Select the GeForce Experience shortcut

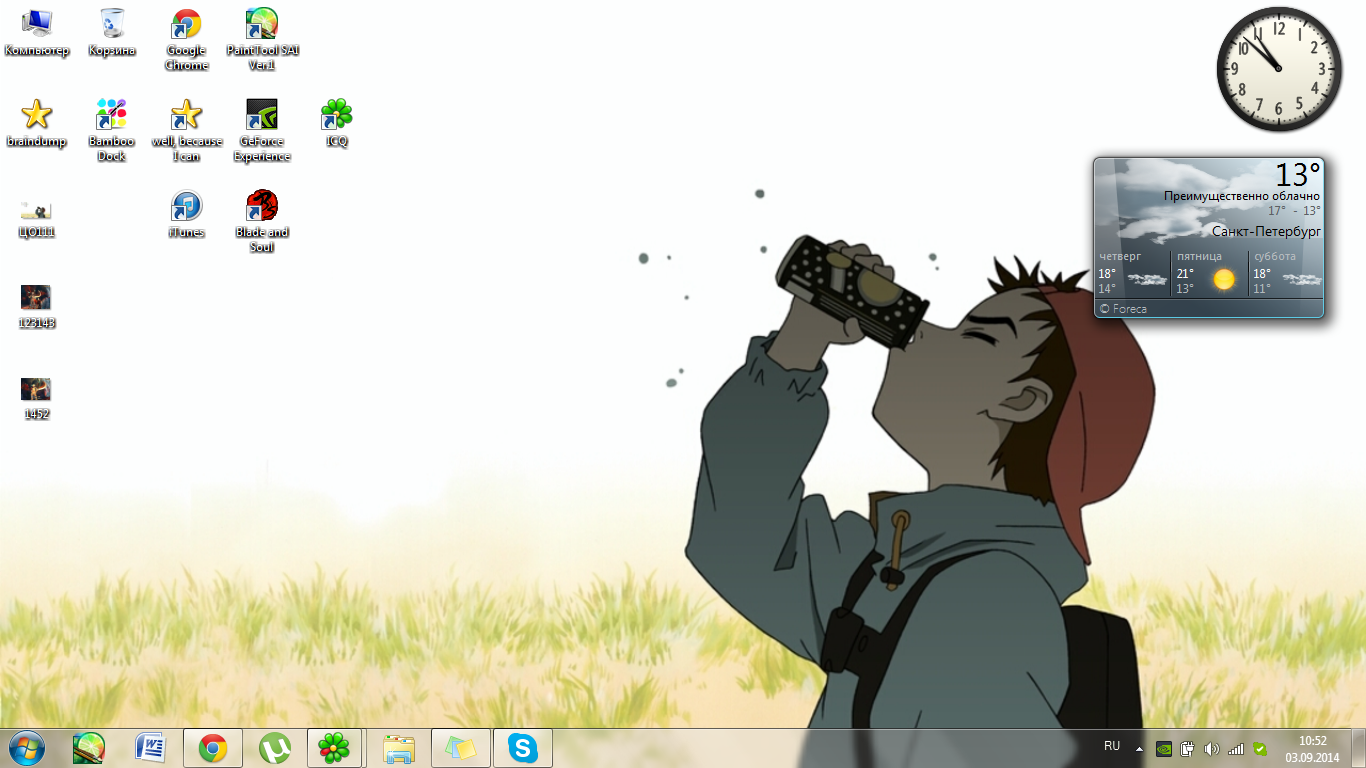[262, 130]
